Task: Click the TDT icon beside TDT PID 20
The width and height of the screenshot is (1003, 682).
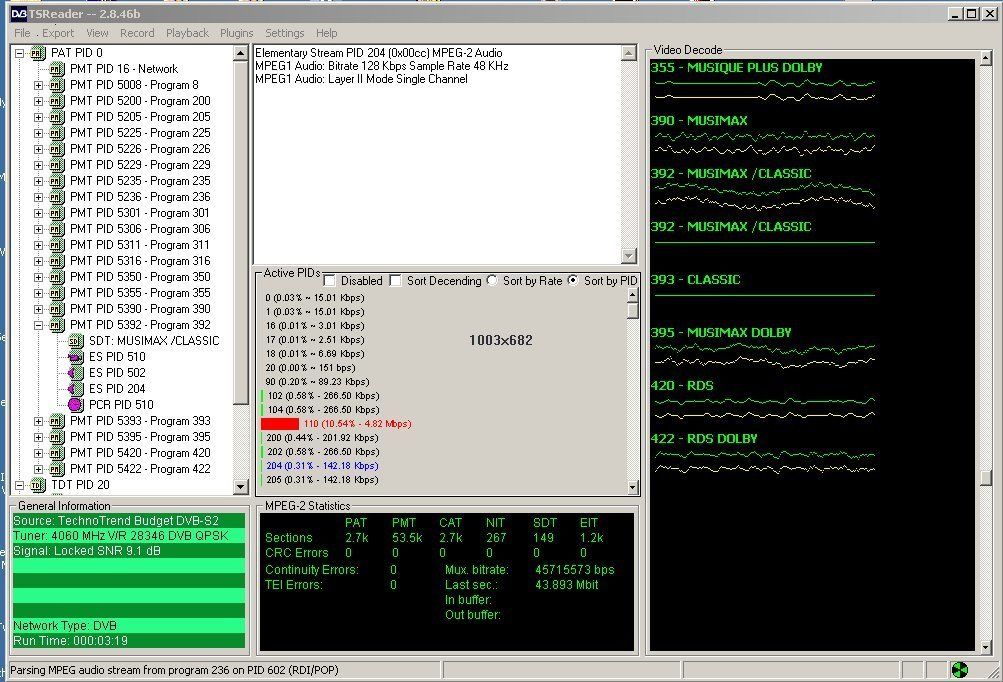Action: (x=38, y=486)
